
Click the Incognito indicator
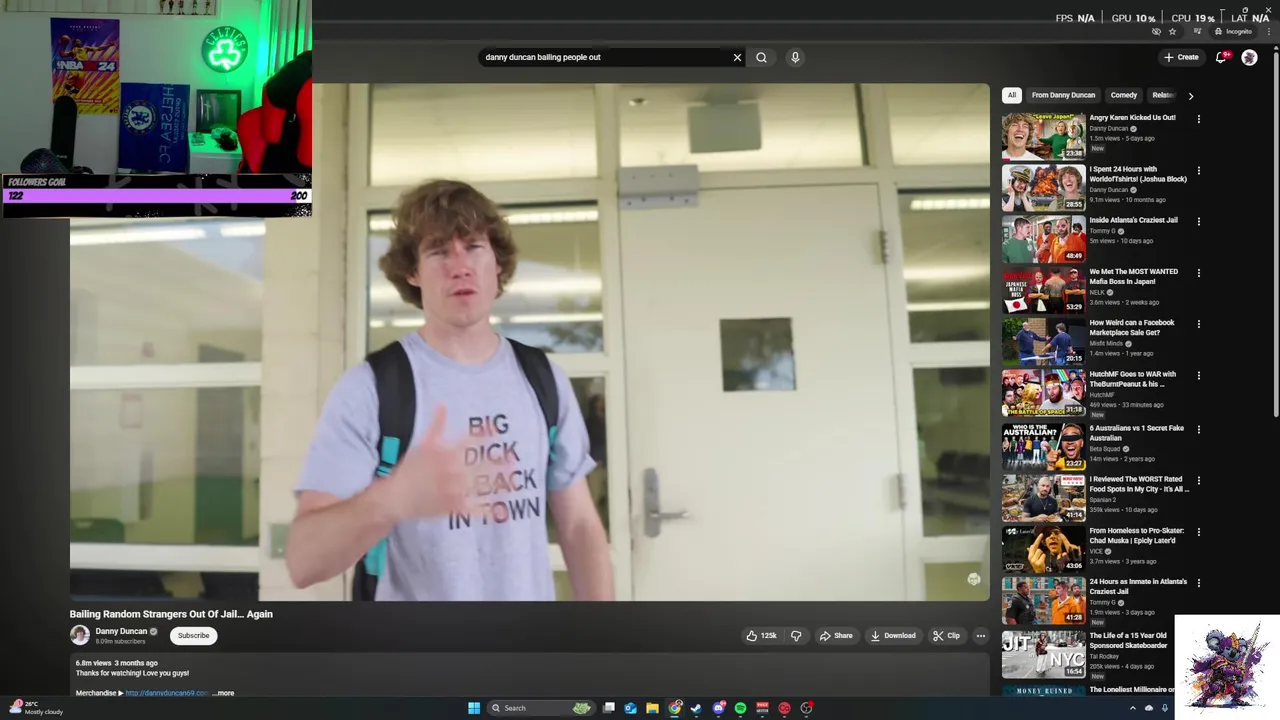point(1232,31)
